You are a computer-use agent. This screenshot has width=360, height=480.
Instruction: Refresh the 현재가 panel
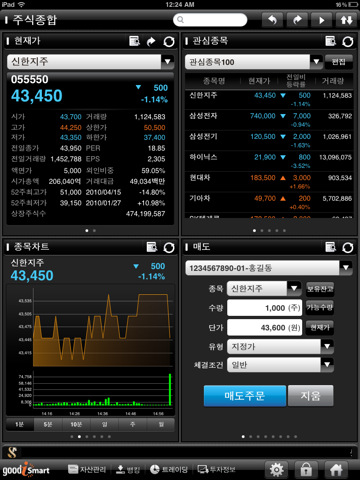point(169,42)
